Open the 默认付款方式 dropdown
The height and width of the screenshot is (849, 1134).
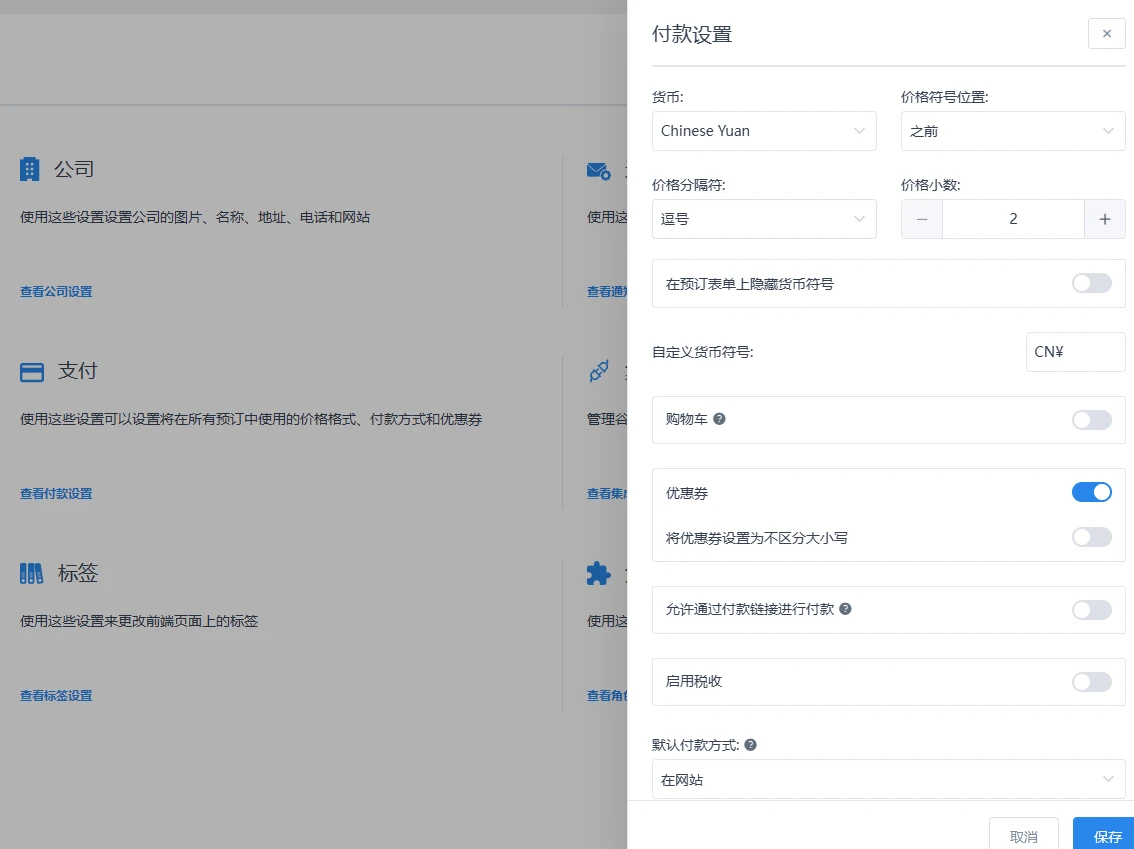[x=889, y=778]
